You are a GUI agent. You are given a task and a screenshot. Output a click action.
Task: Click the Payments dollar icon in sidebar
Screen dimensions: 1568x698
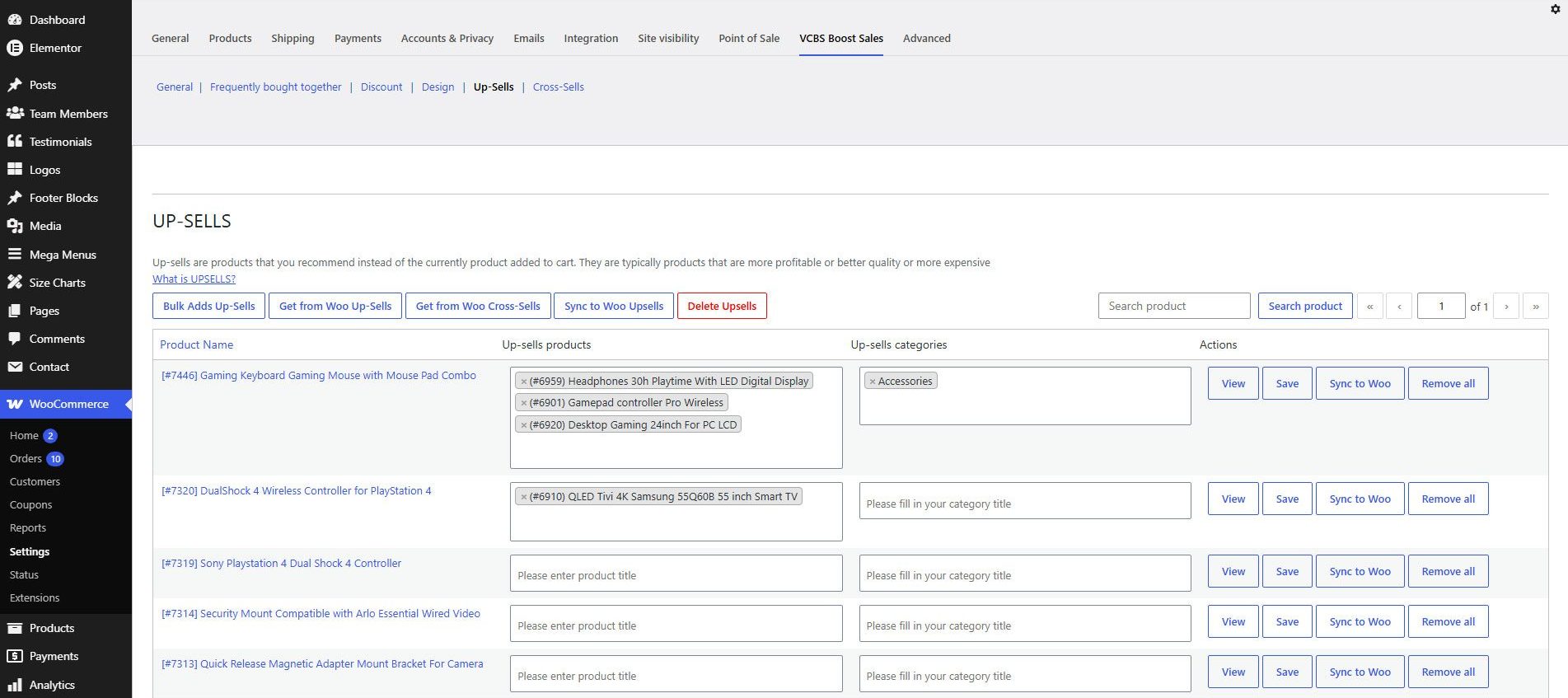(14, 656)
